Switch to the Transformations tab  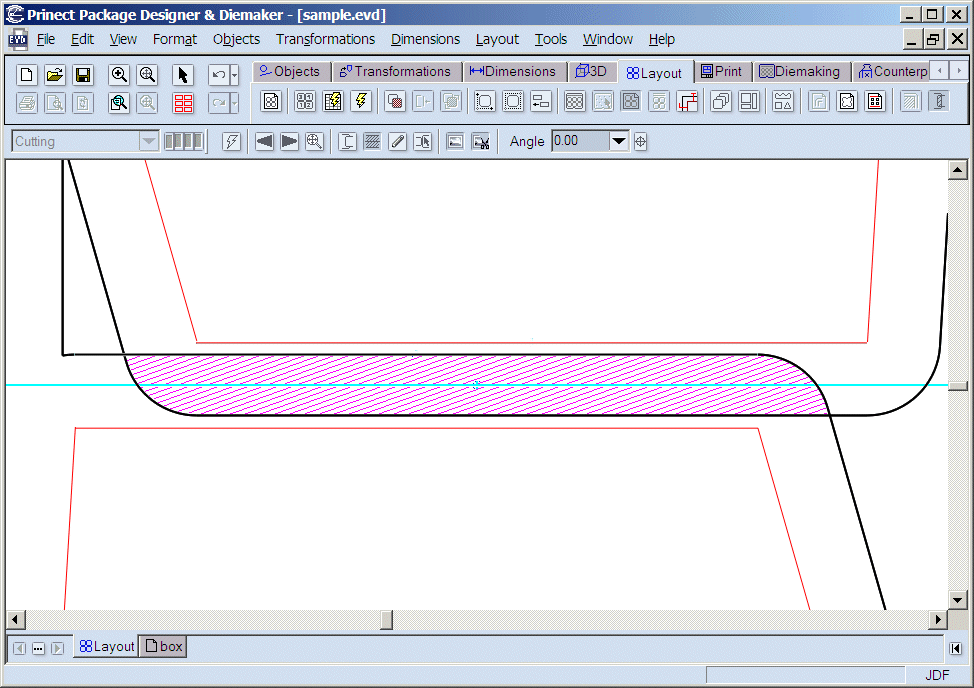(x=396, y=71)
